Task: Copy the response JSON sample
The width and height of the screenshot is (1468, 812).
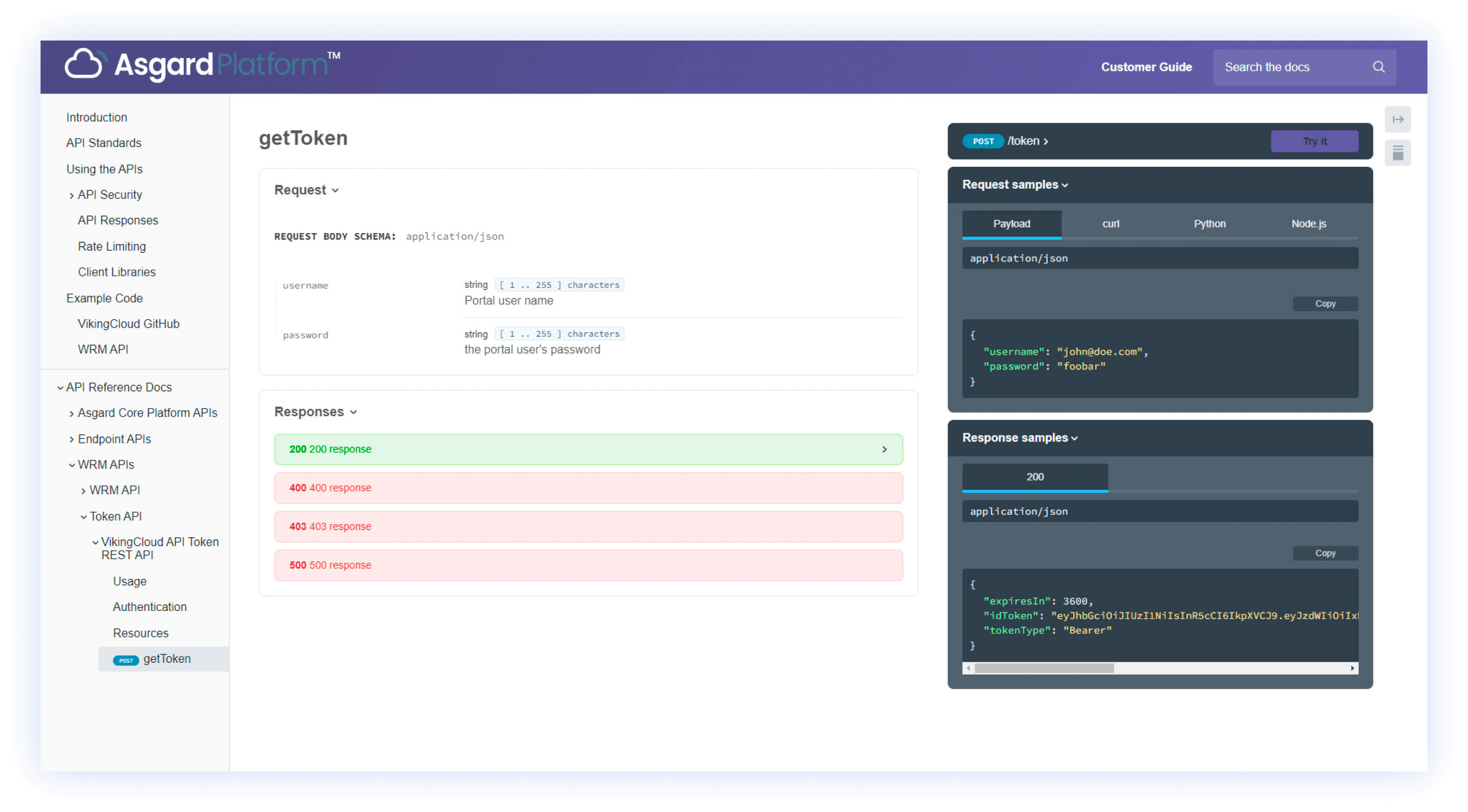Action: [x=1325, y=554]
